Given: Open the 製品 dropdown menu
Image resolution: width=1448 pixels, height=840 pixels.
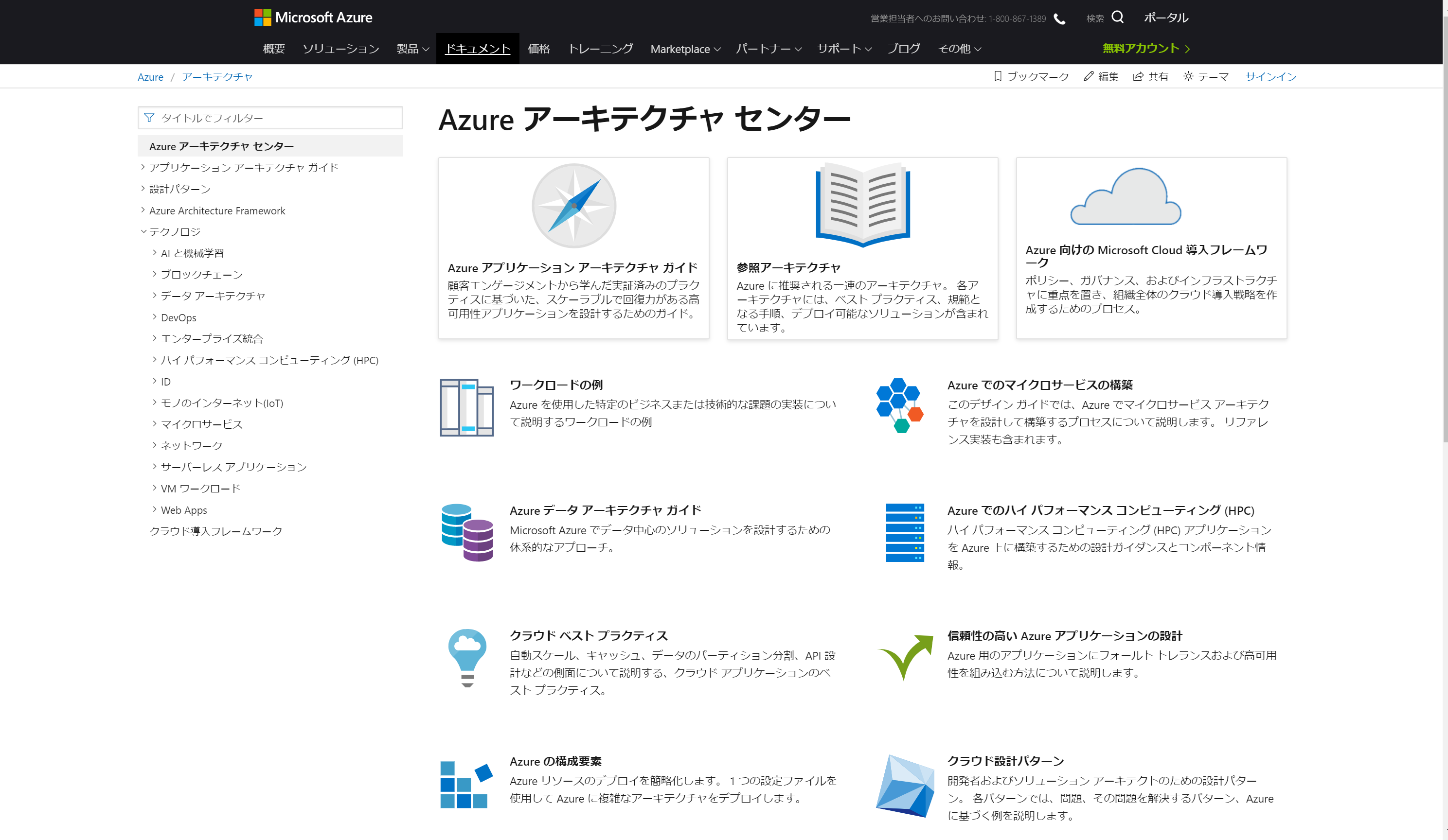Looking at the screenshot, I should [412, 49].
